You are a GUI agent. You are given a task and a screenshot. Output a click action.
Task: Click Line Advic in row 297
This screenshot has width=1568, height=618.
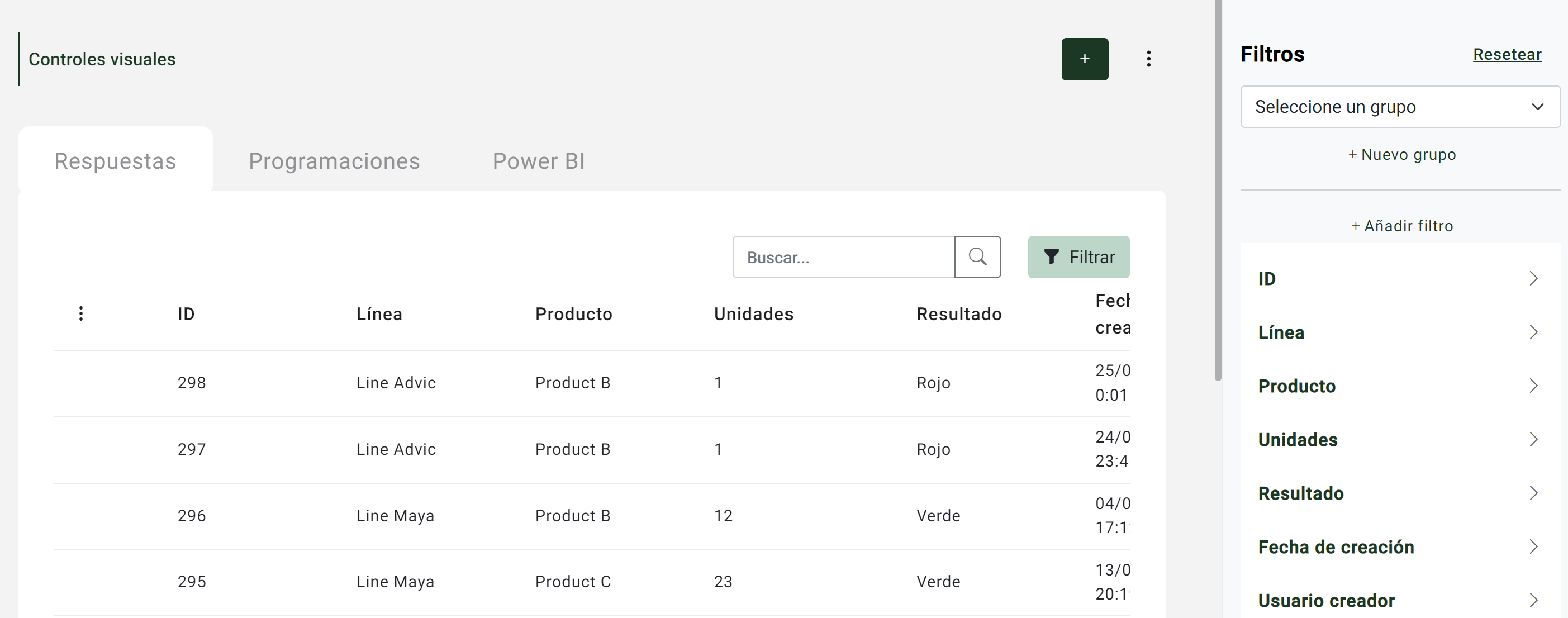[x=396, y=449]
